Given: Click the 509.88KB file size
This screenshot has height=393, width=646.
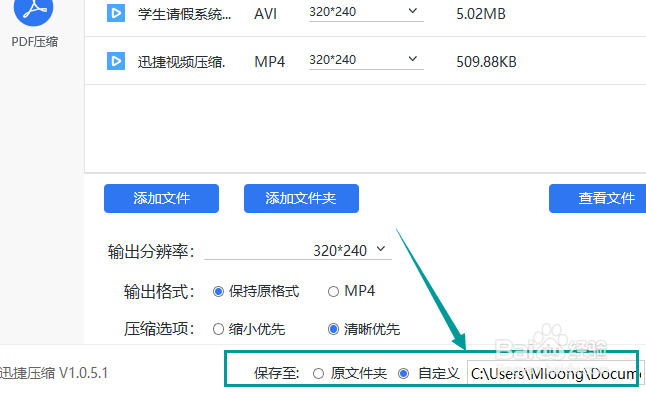Looking at the screenshot, I should point(486,62).
